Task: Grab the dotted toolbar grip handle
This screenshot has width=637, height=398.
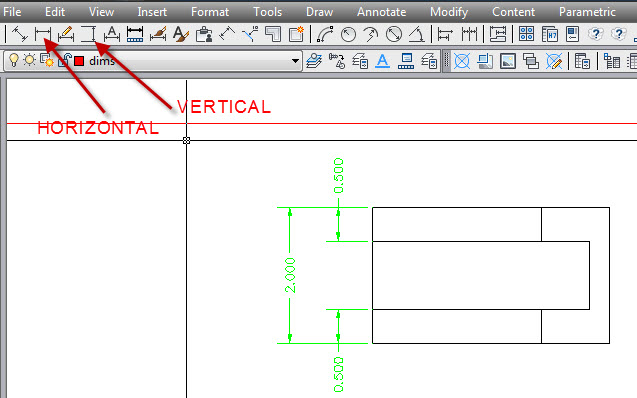Action: (x=446, y=61)
